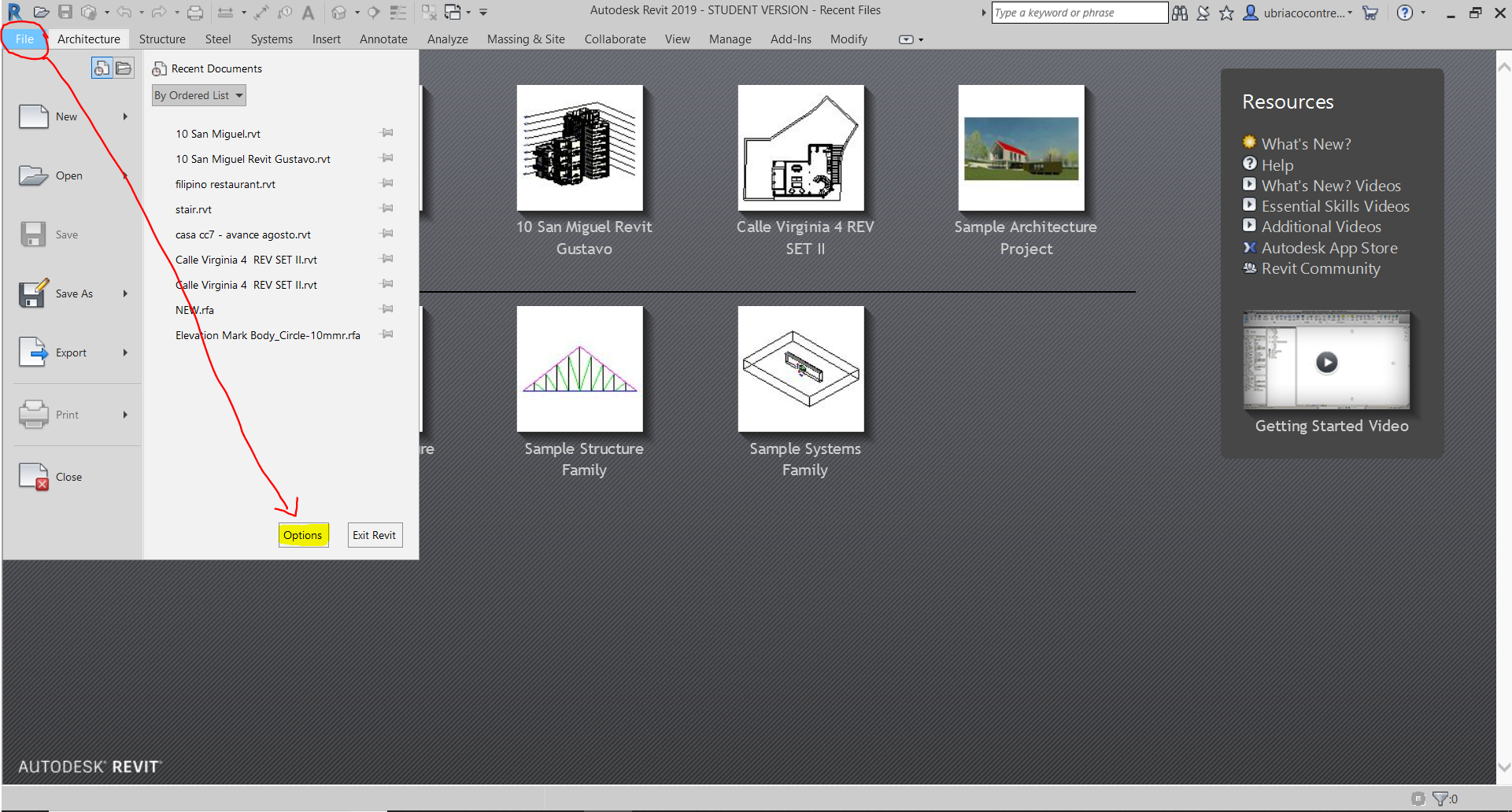Select the Collaborate ribbon tab

[x=615, y=39]
